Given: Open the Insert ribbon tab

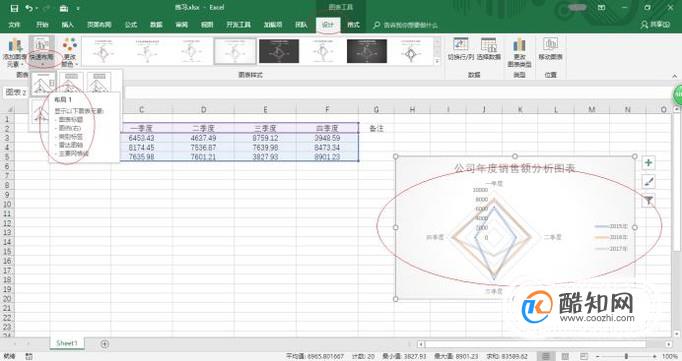Looking at the screenshot, I should (67, 25).
